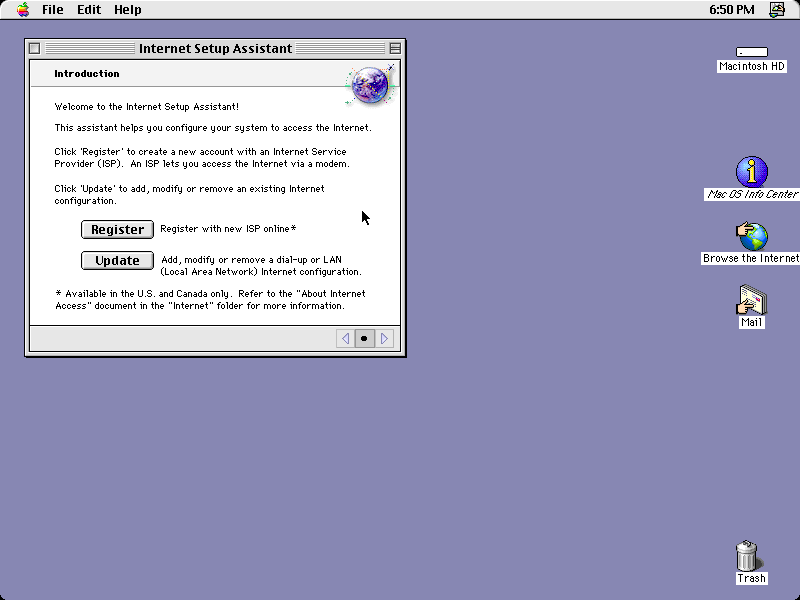Click the Register button
The width and height of the screenshot is (800, 600).
coord(117,230)
